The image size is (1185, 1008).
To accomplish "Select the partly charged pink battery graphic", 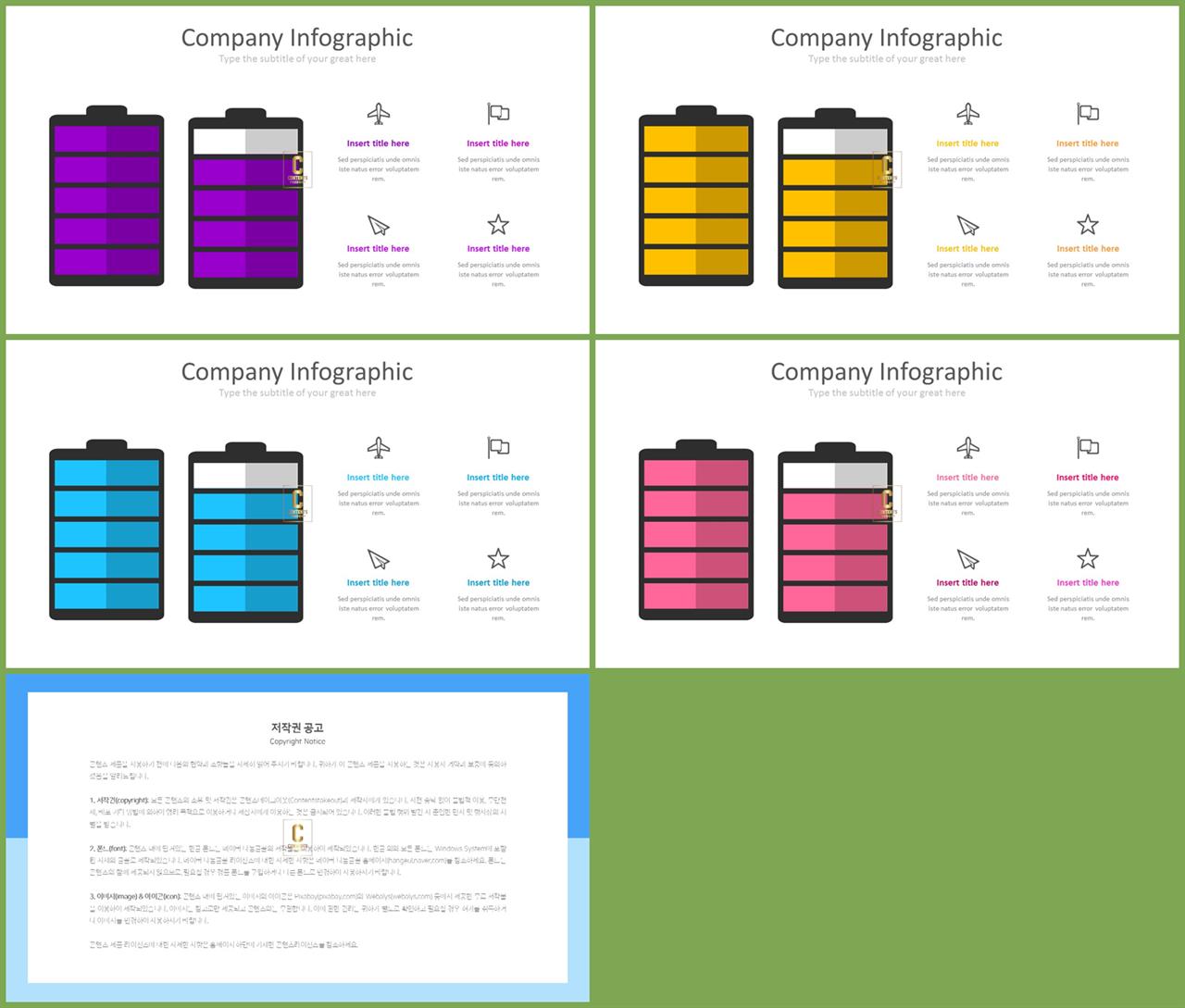I will [835, 532].
